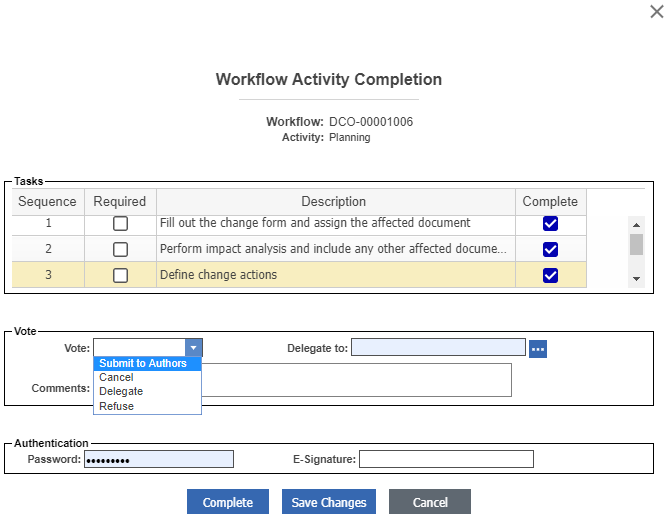Click the Sequence column header

coord(48,201)
